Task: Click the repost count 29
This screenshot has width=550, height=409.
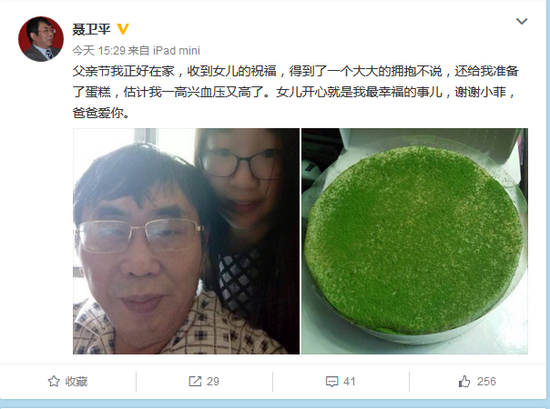Action: (x=213, y=382)
